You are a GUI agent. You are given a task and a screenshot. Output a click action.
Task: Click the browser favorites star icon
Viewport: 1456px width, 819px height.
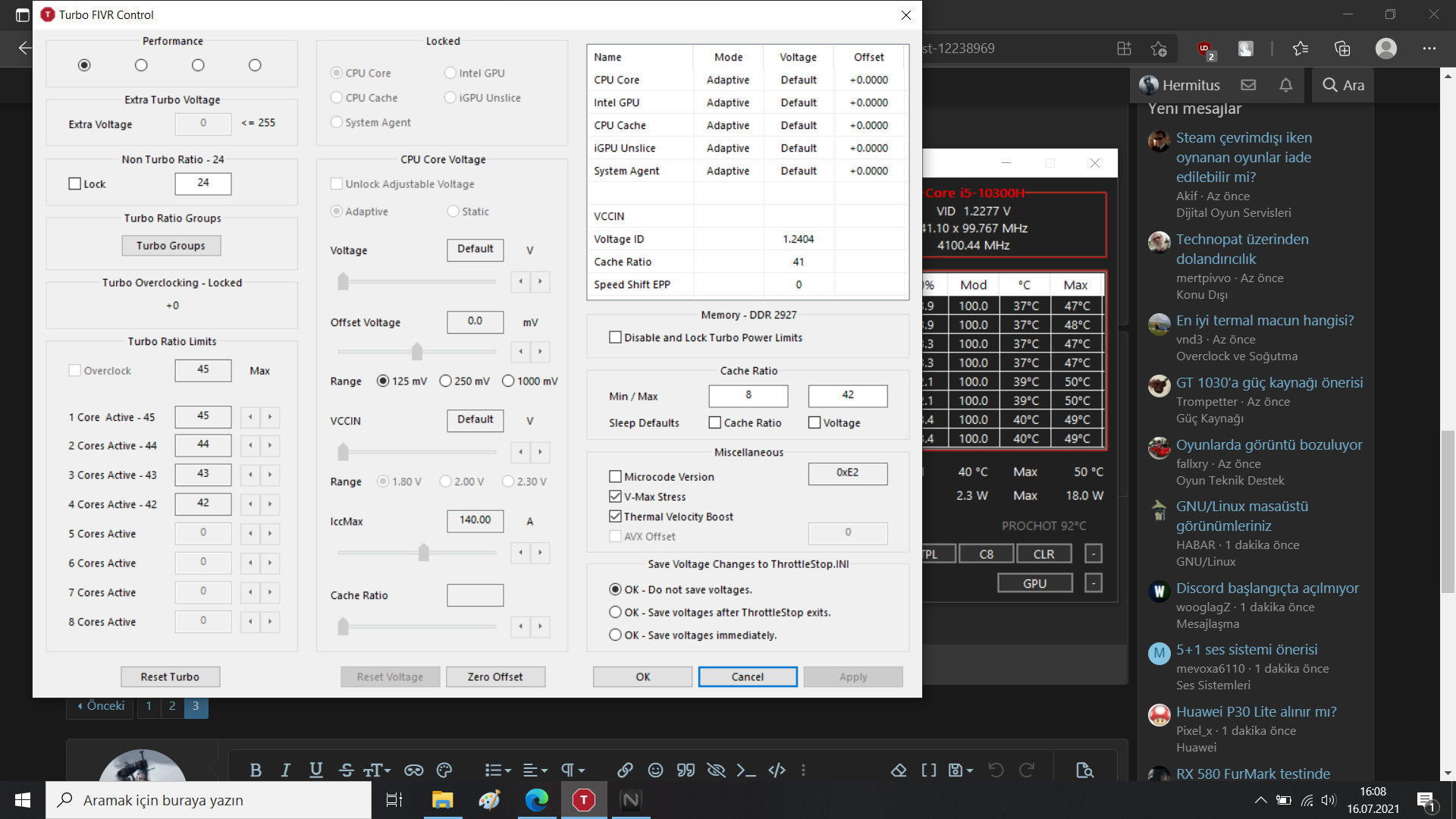pyautogui.click(x=1300, y=49)
